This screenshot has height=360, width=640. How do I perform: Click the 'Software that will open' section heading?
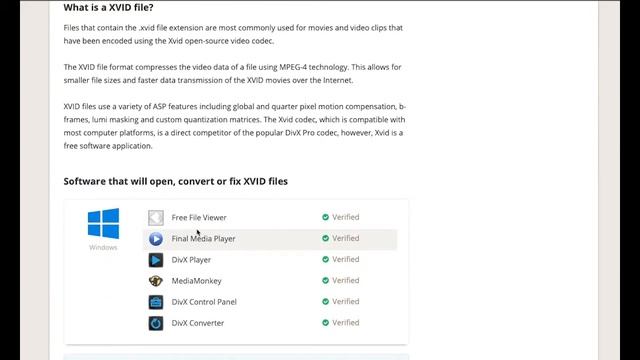(176, 181)
